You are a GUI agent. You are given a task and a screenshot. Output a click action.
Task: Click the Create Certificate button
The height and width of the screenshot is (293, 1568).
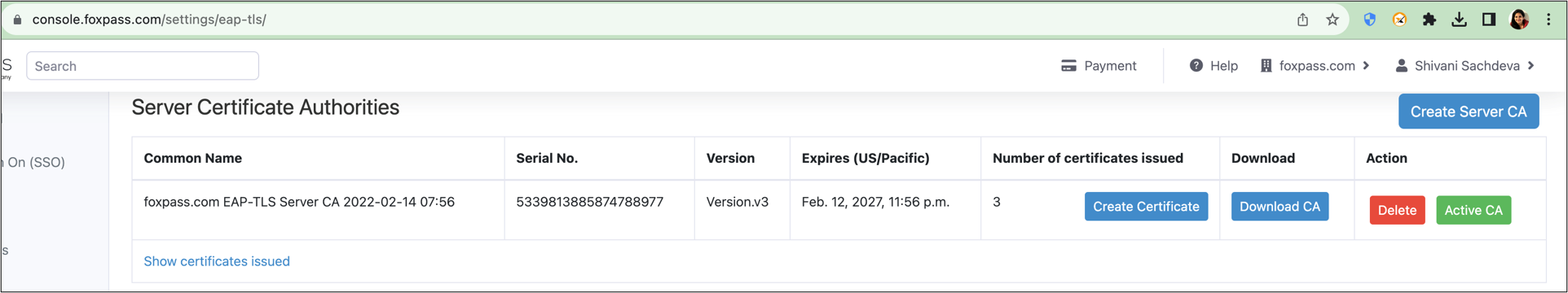tap(1146, 207)
